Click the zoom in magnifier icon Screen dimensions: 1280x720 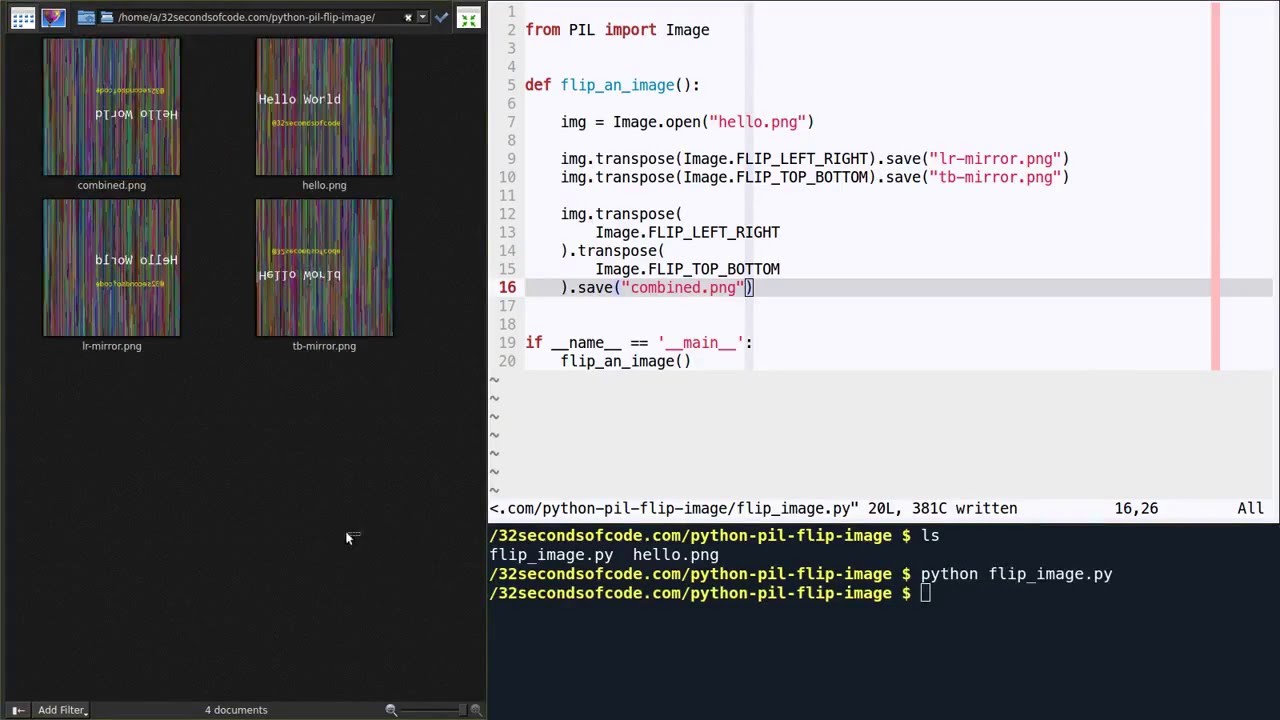pos(476,710)
